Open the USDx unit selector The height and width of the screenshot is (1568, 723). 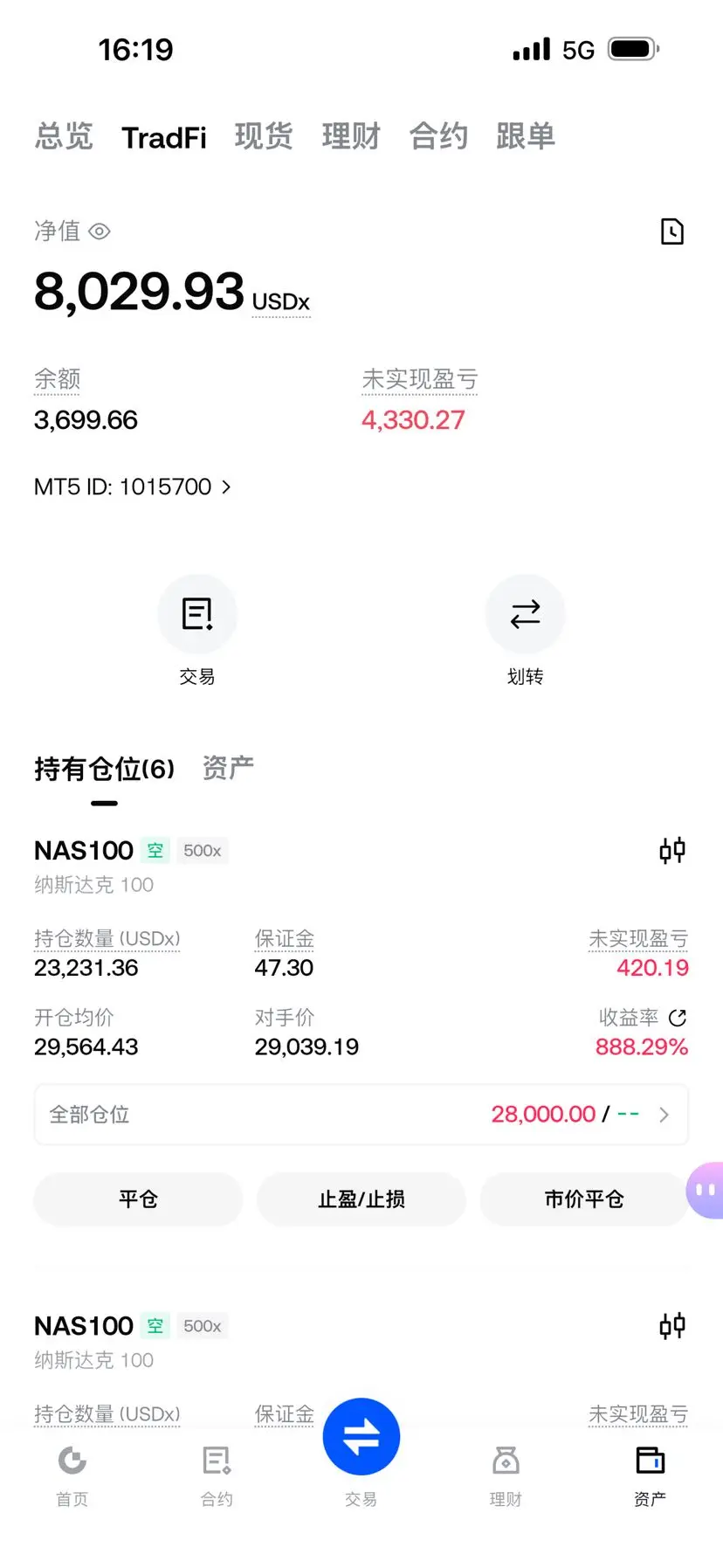point(281,302)
